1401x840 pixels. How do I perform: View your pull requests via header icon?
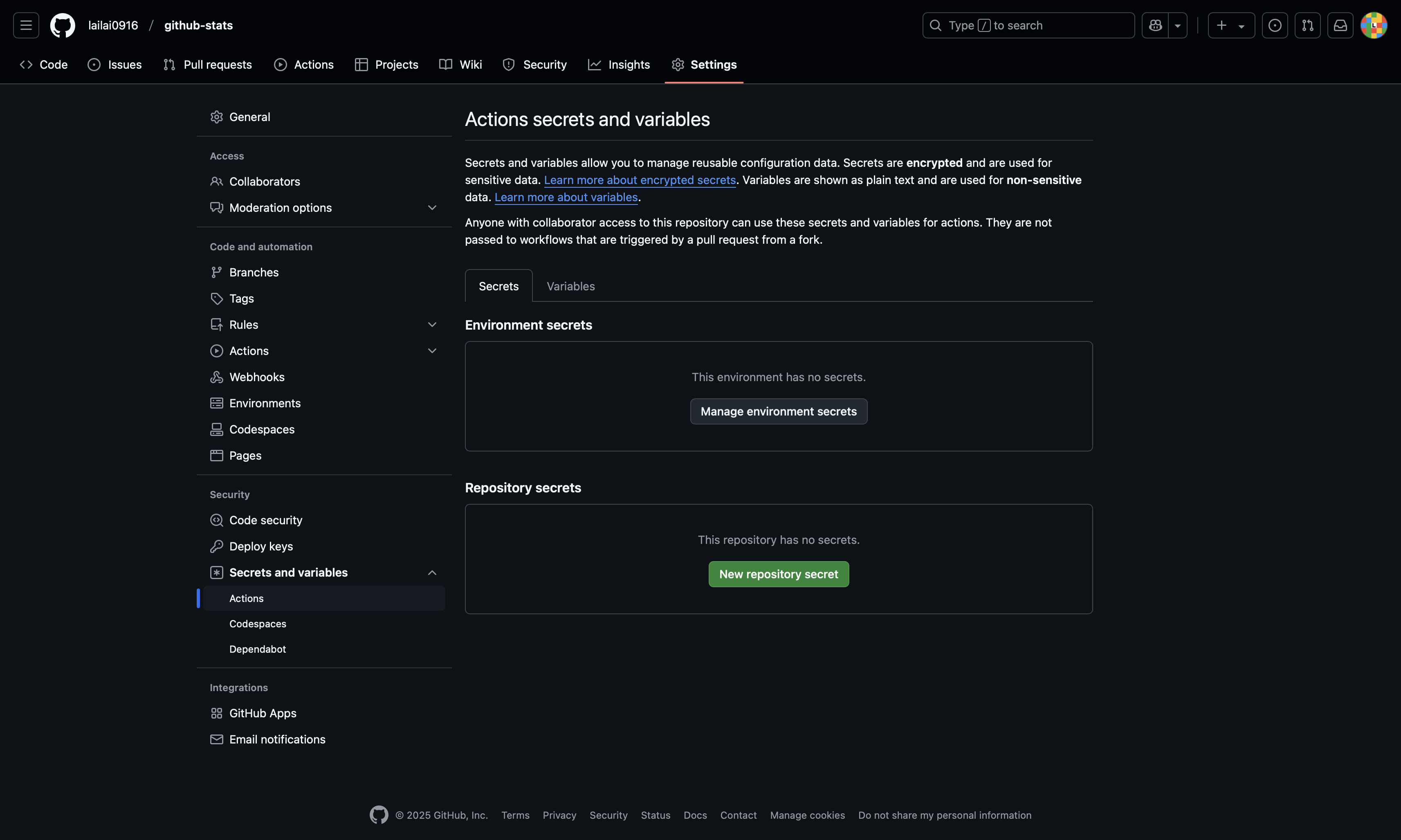tap(1308, 25)
